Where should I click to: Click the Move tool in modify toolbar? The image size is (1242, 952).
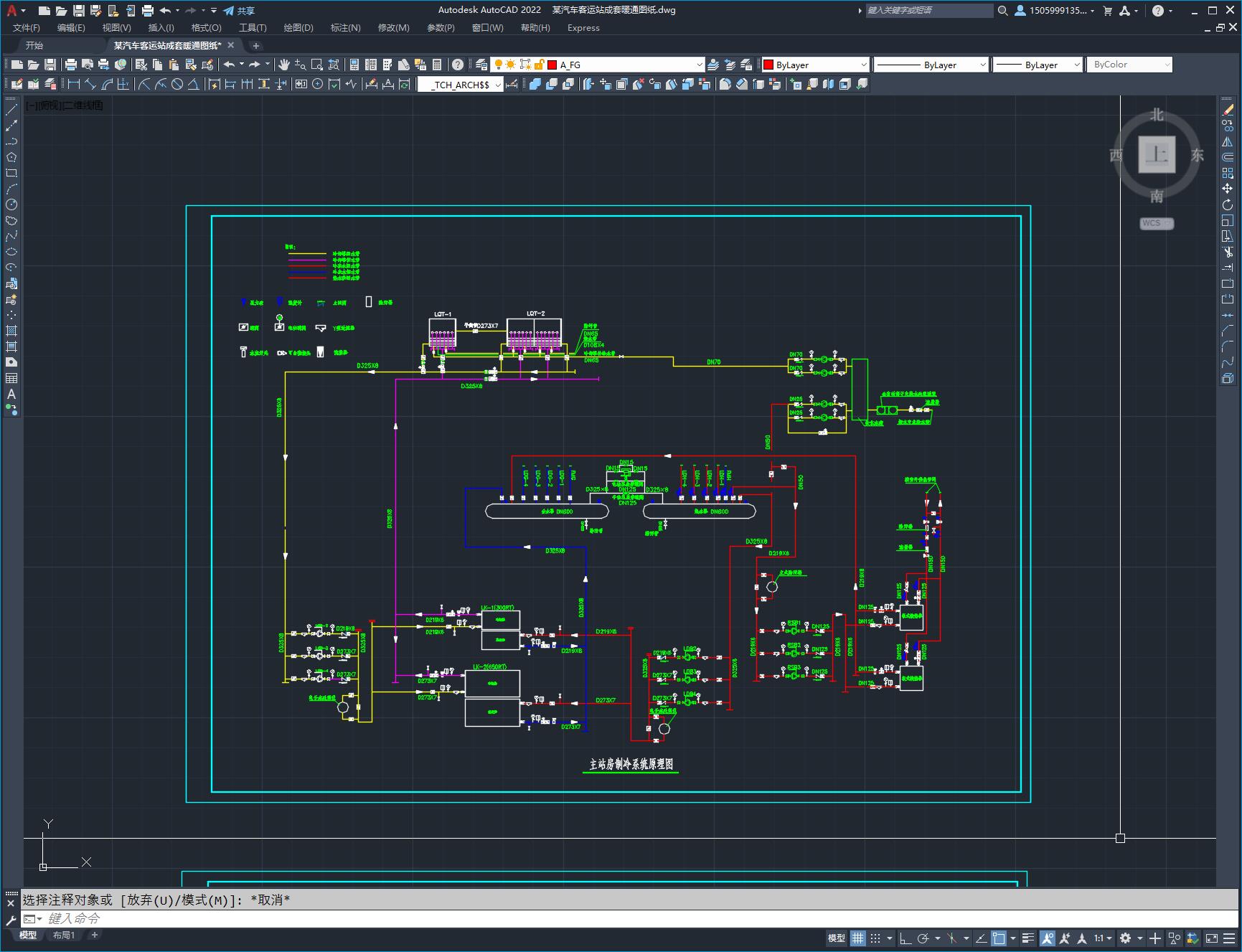(1228, 189)
